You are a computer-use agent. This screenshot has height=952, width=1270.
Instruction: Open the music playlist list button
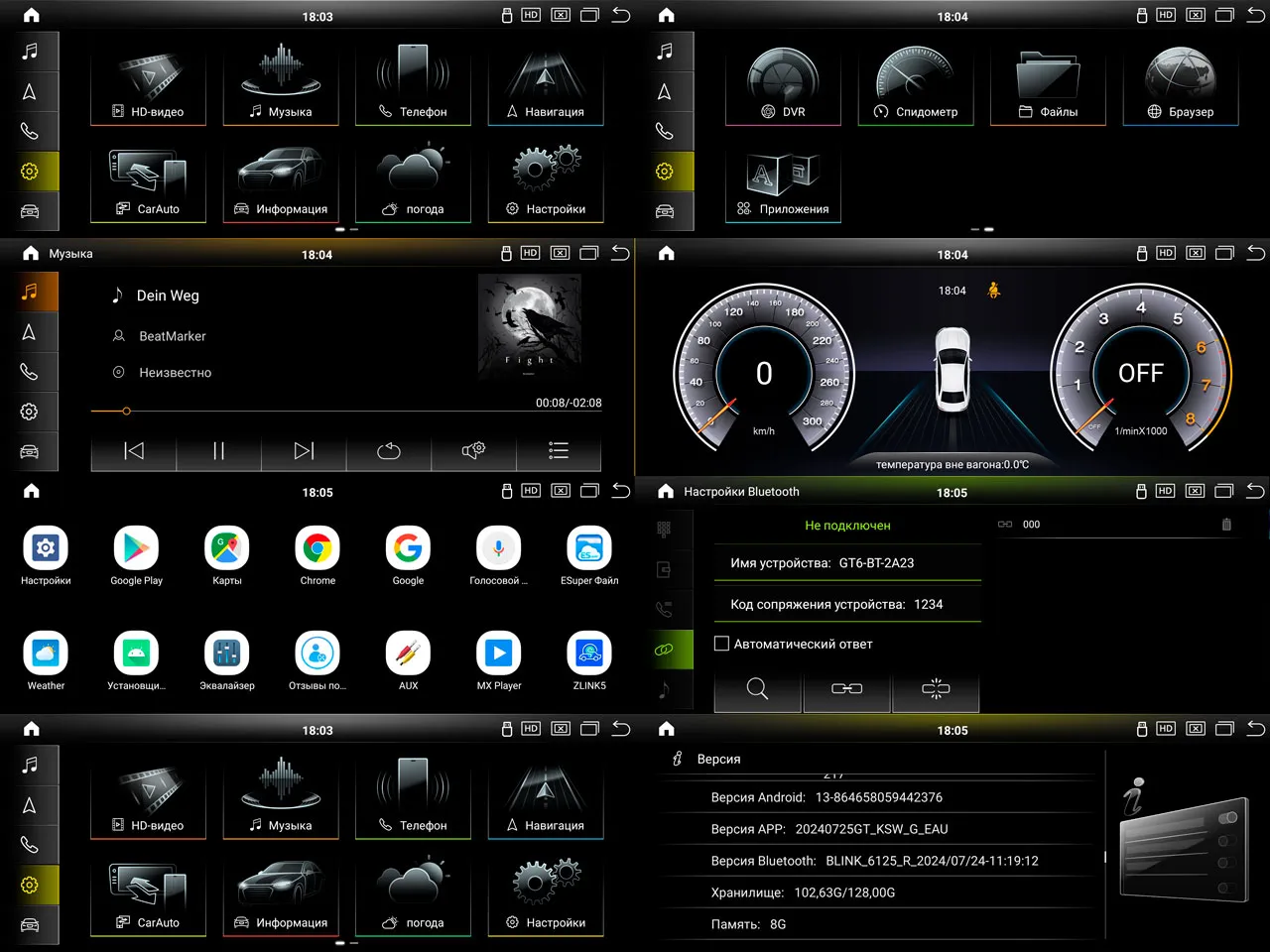pos(559,451)
